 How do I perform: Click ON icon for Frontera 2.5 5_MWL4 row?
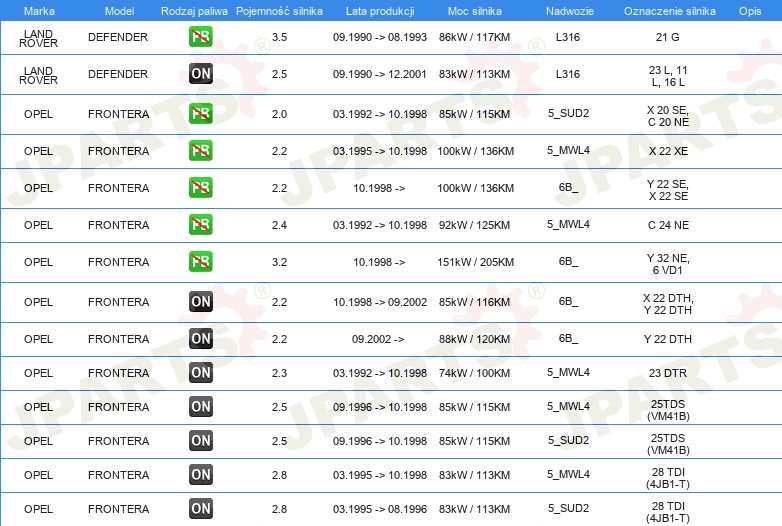click(x=200, y=406)
